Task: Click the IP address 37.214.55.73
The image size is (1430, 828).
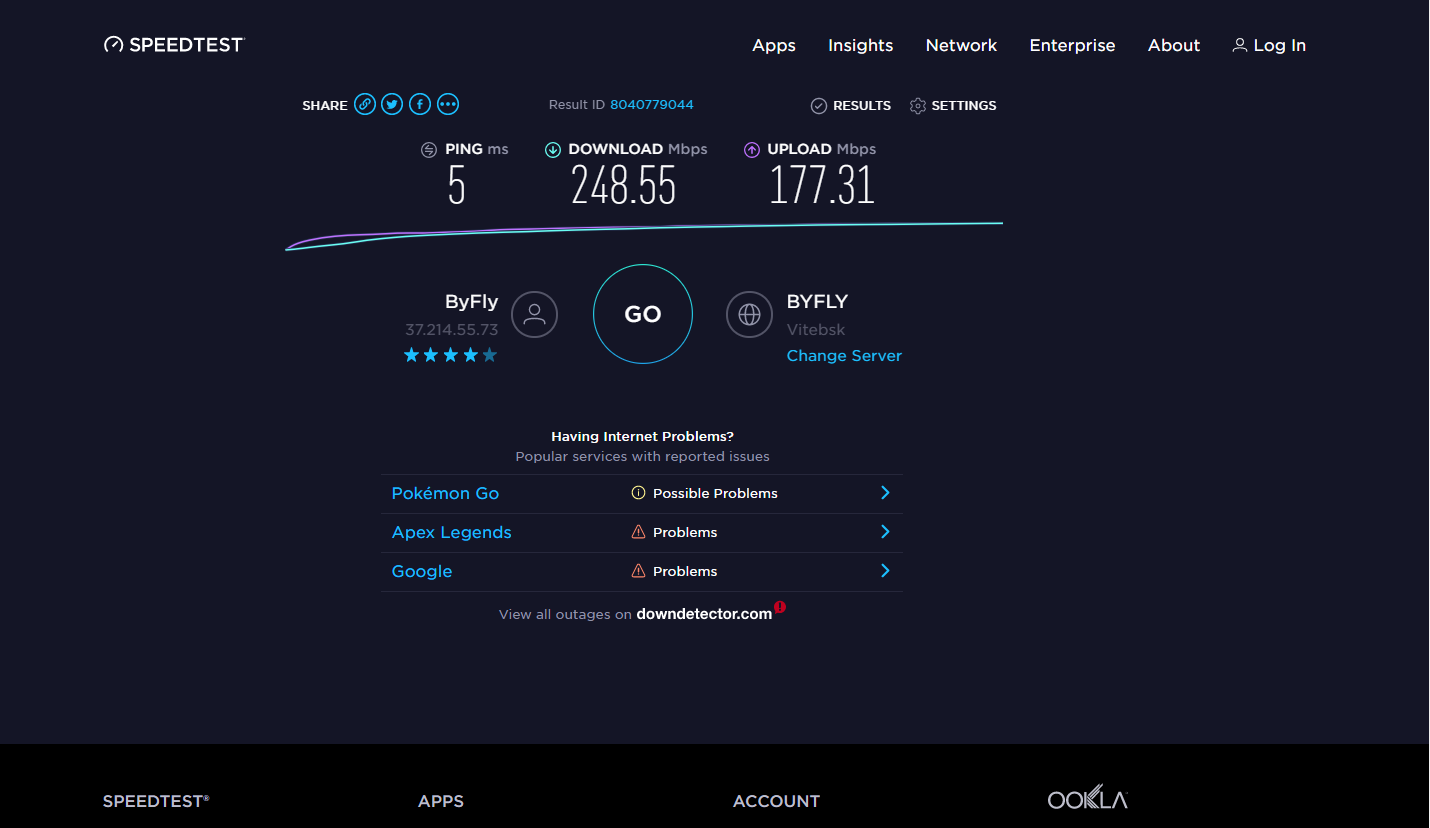Action: pyautogui.click(x=451, y=330)
